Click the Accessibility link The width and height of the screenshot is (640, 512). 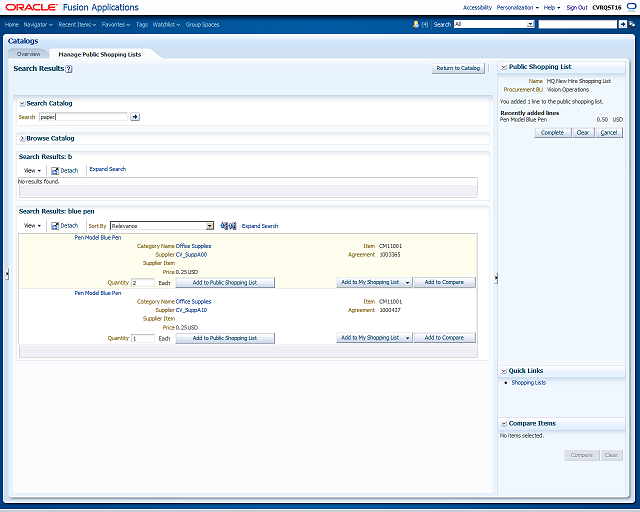(477, 7)
